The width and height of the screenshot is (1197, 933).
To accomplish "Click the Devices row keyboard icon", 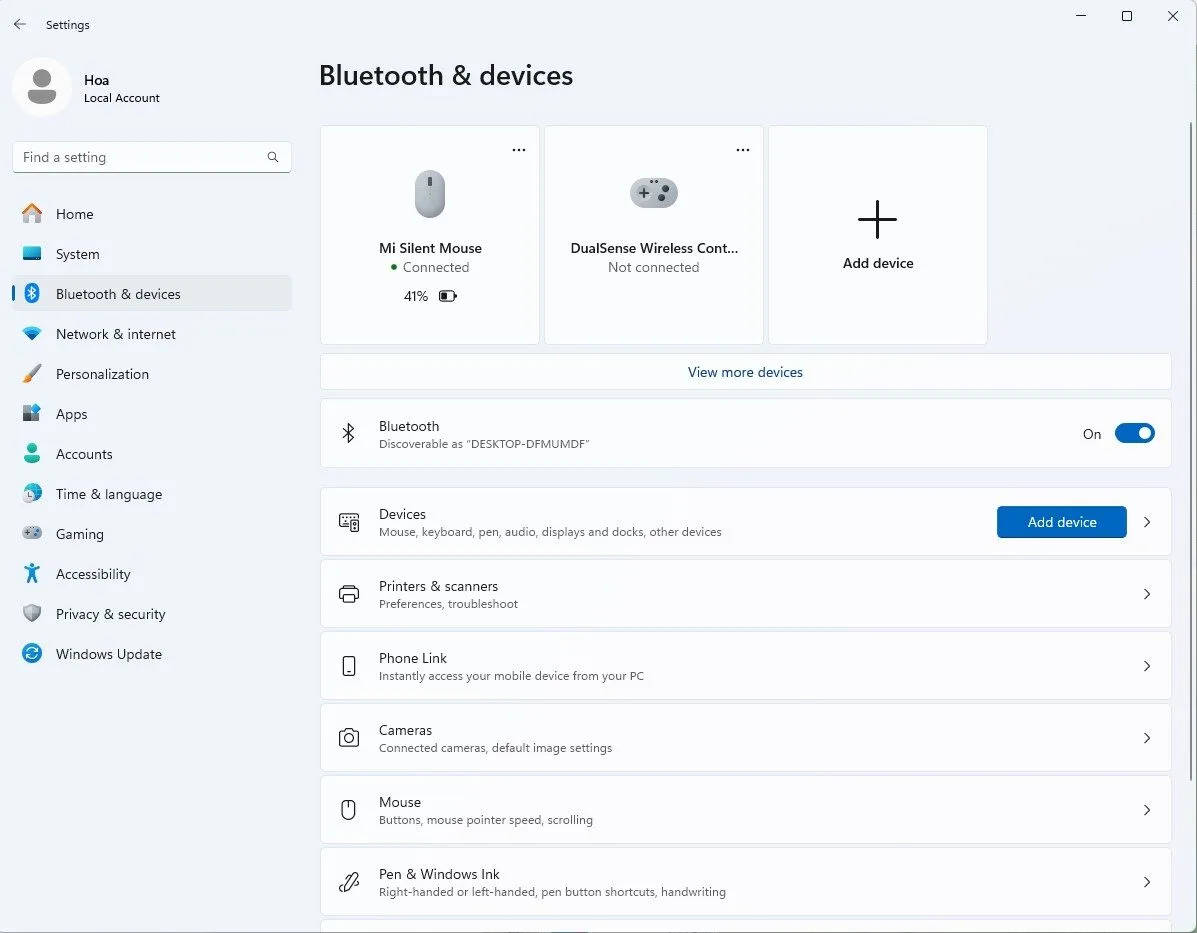I will click(x=349, y=522).
